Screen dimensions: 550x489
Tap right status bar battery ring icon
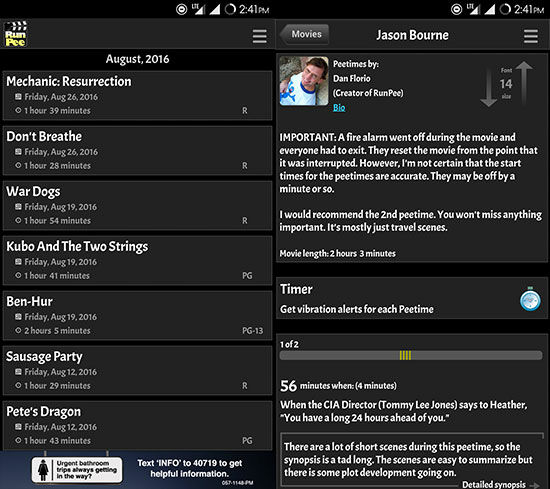tap(505, 9)
